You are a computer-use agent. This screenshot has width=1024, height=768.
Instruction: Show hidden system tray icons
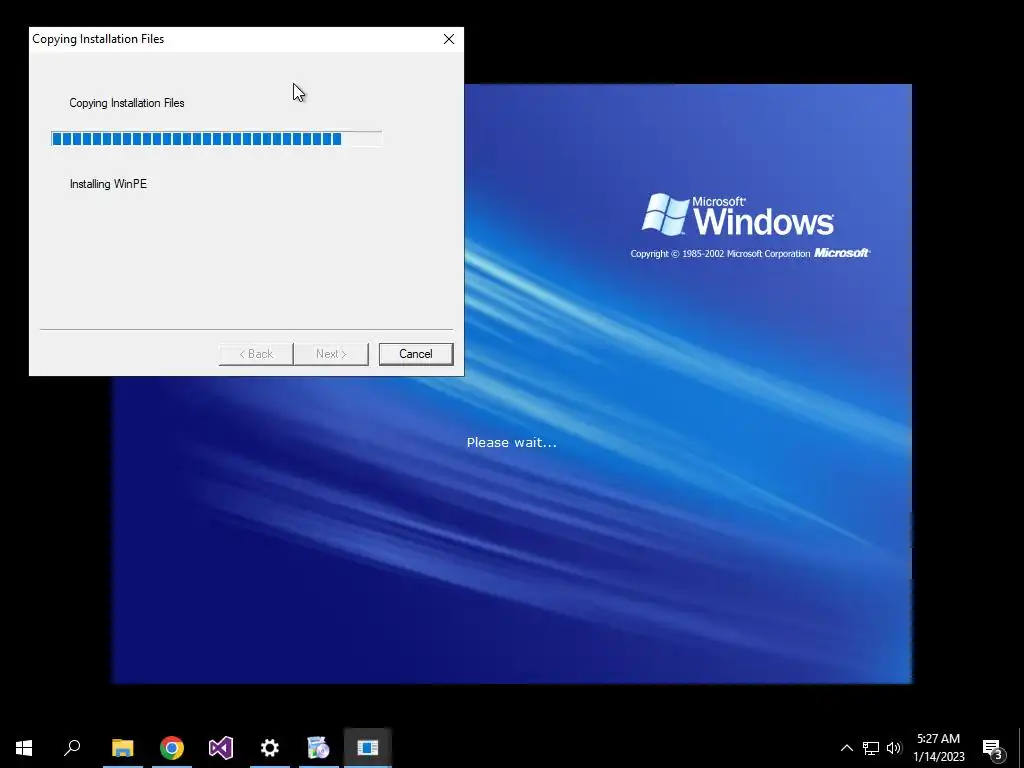click(x=846, y=748)
